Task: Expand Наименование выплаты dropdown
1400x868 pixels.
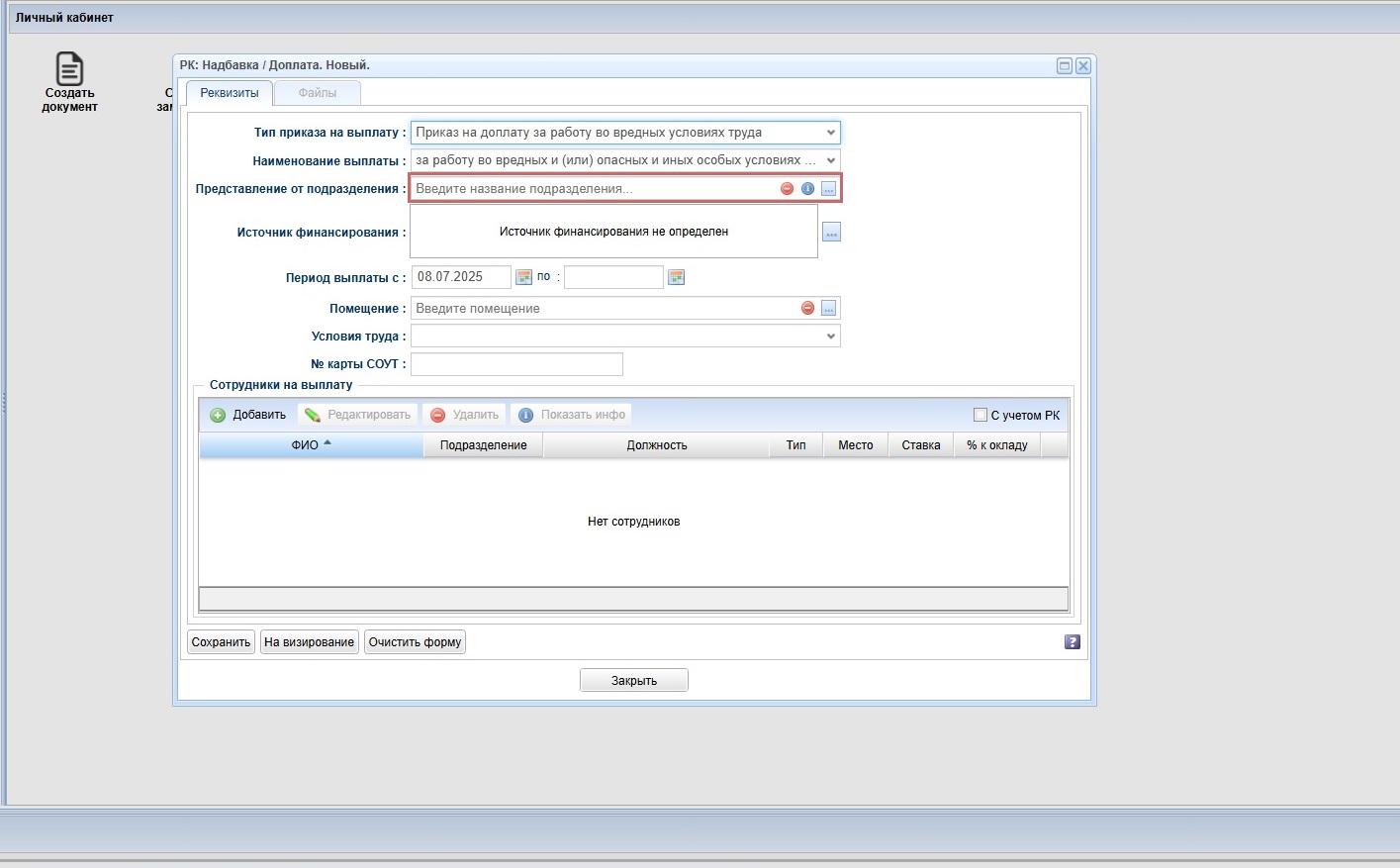Action: [x=830, y=160]
